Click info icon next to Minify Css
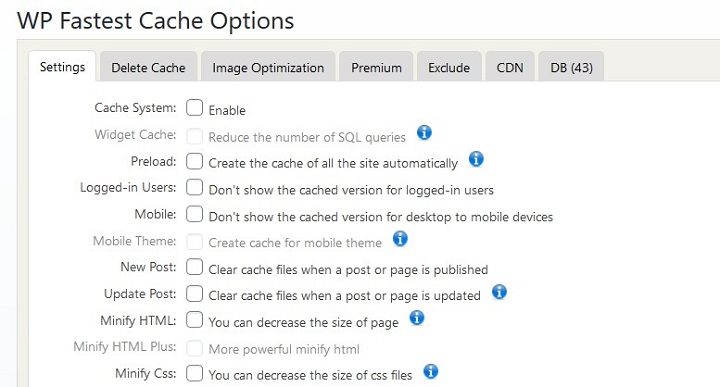This screenshot has width=720, height=387. (430, 371)
